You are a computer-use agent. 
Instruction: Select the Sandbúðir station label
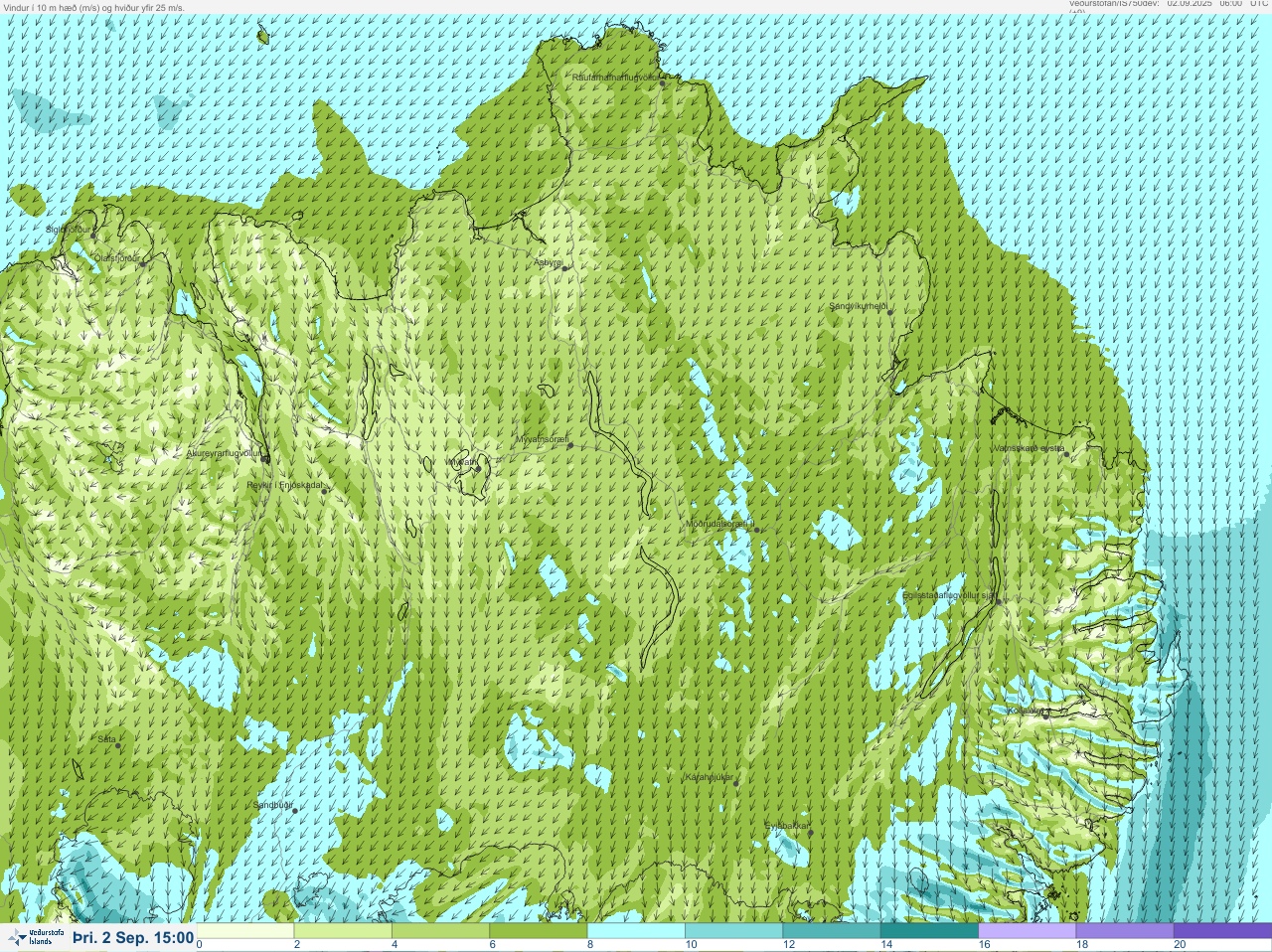[x=273, y=804]
